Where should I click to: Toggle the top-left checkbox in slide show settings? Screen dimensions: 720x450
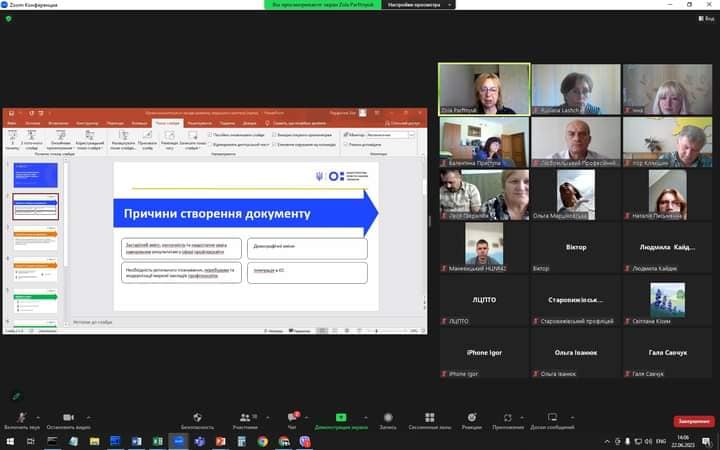(x=209, y=134)
